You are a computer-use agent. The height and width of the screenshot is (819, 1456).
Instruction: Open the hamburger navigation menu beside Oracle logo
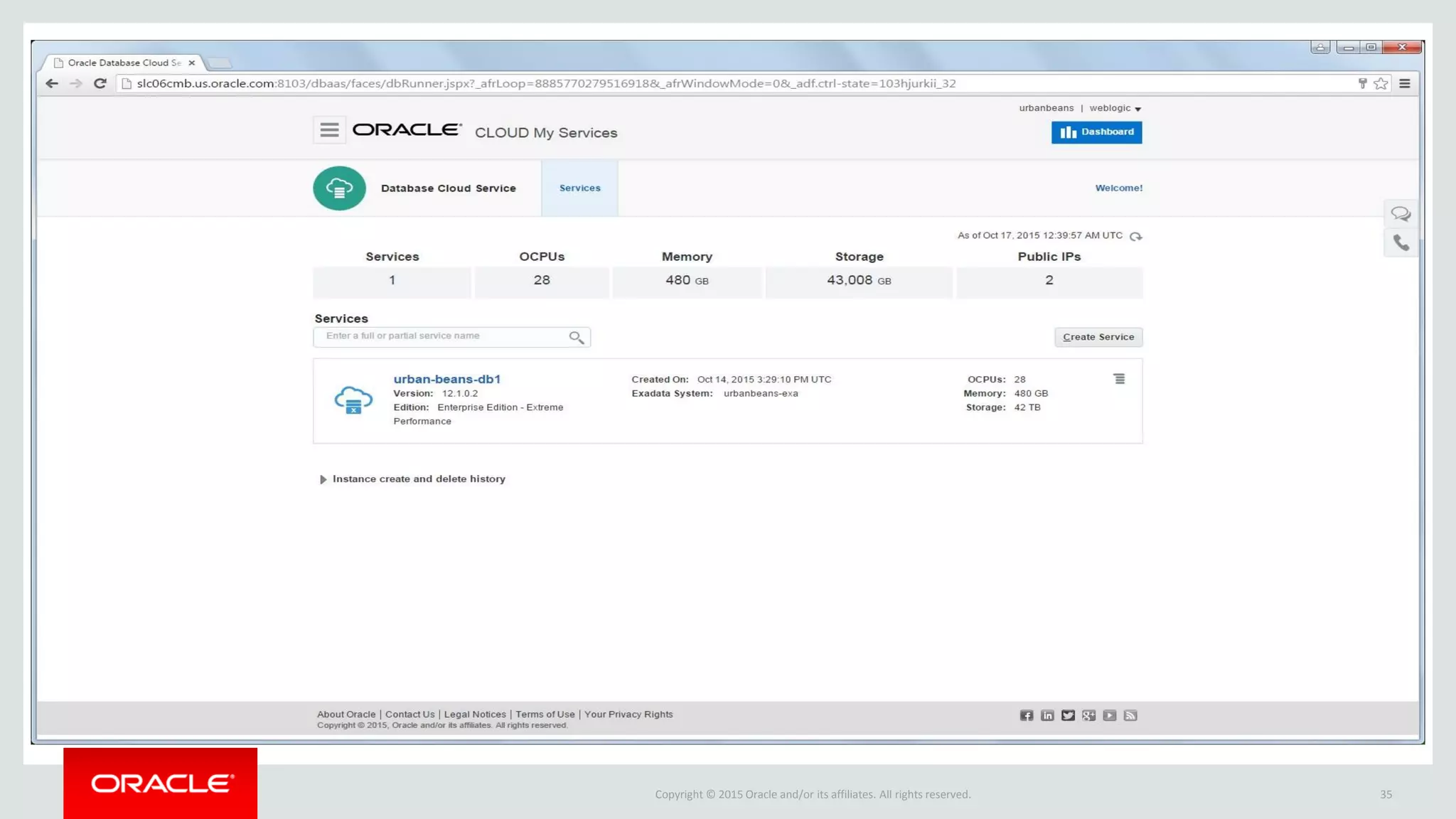[329, 130]
